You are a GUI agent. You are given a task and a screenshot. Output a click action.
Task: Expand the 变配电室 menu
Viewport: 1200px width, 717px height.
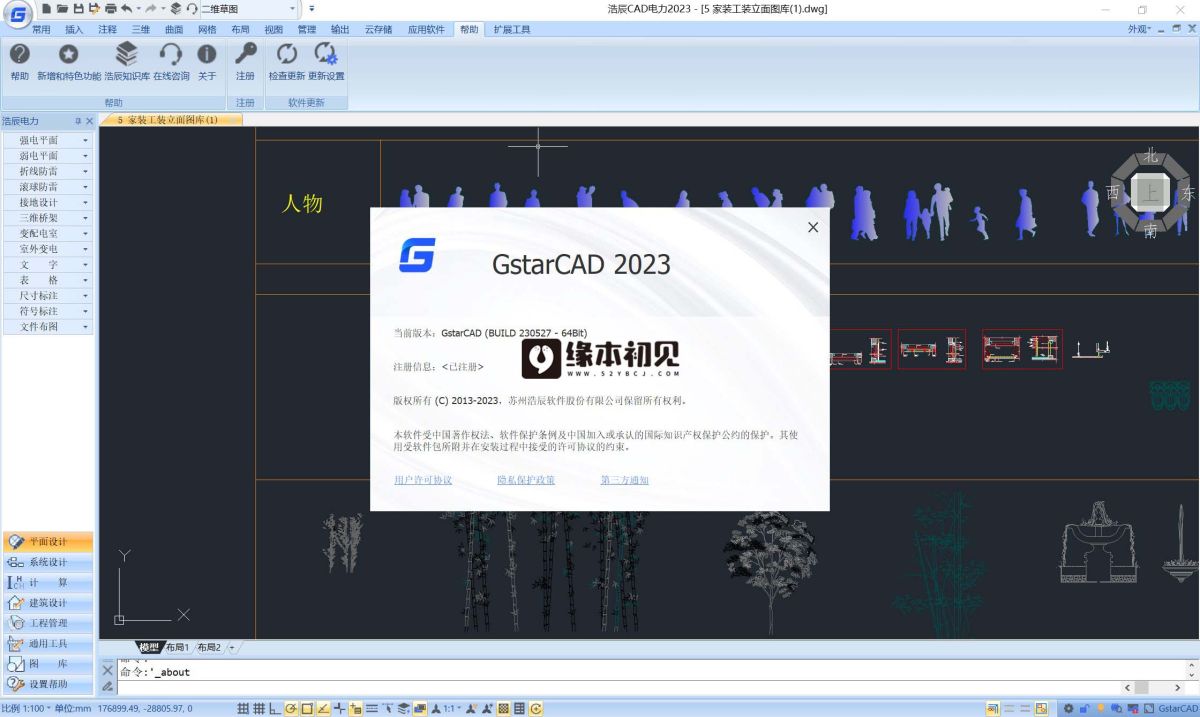(x=47, y=233)
